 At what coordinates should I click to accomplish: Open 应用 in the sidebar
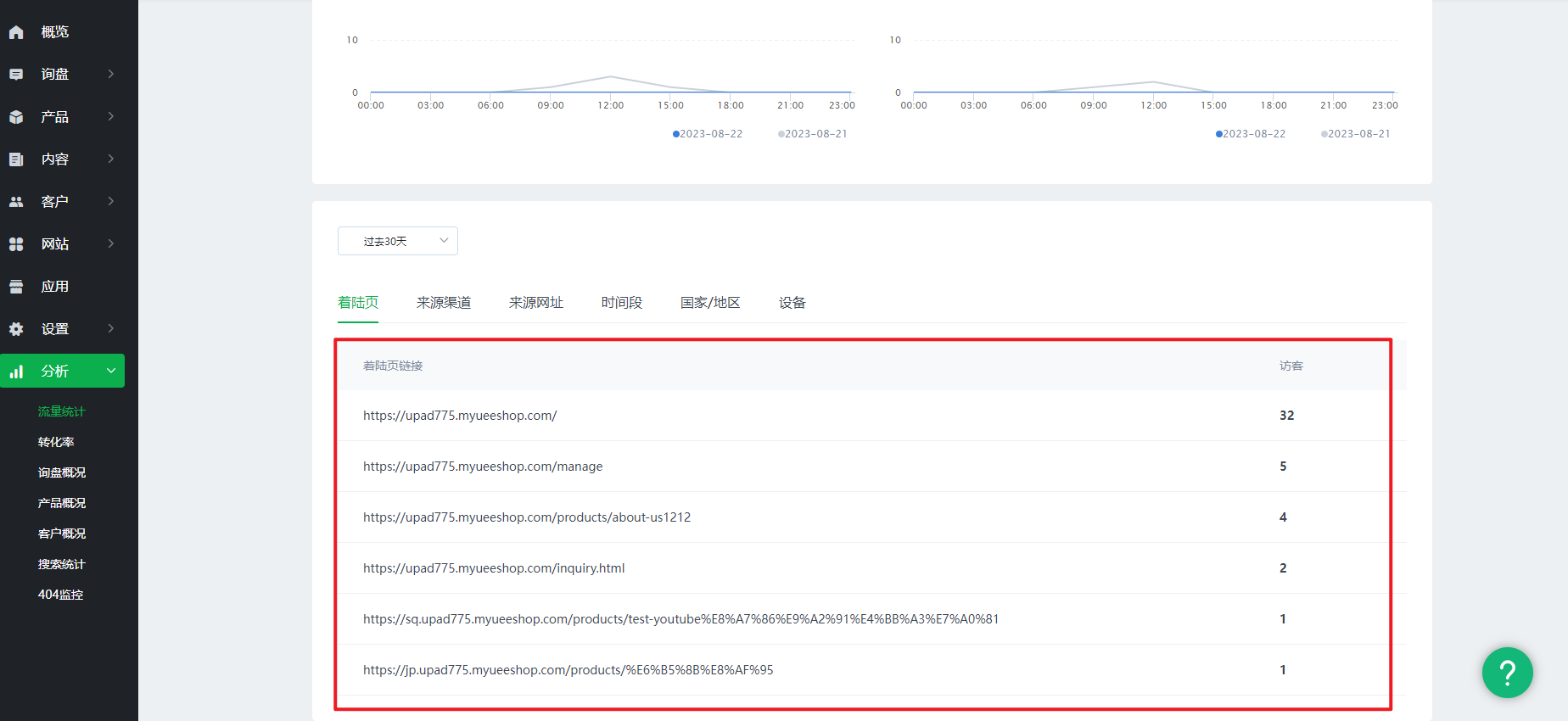click(55, 287)
